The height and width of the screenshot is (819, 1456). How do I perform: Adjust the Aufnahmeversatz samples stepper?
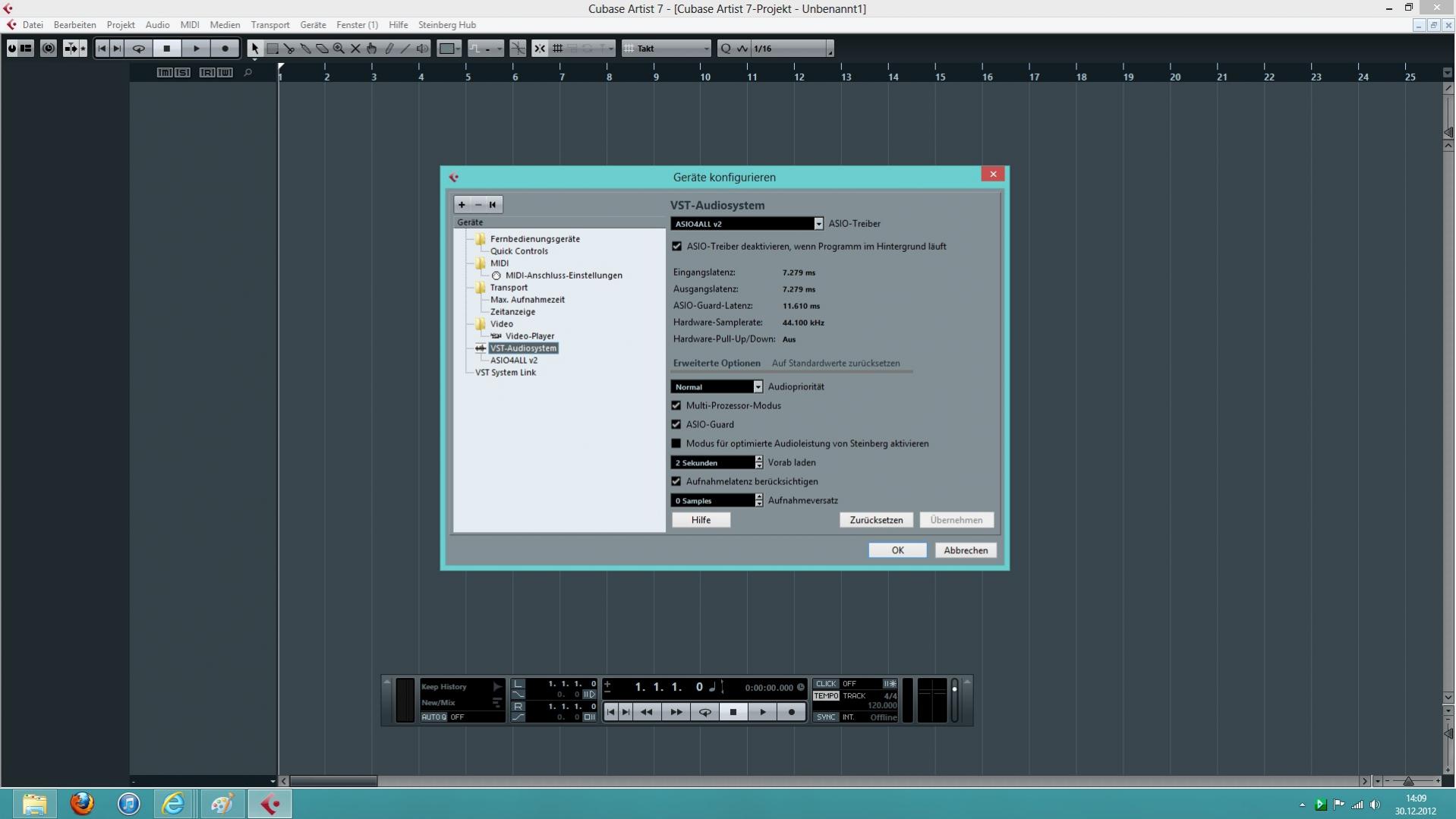758,501
